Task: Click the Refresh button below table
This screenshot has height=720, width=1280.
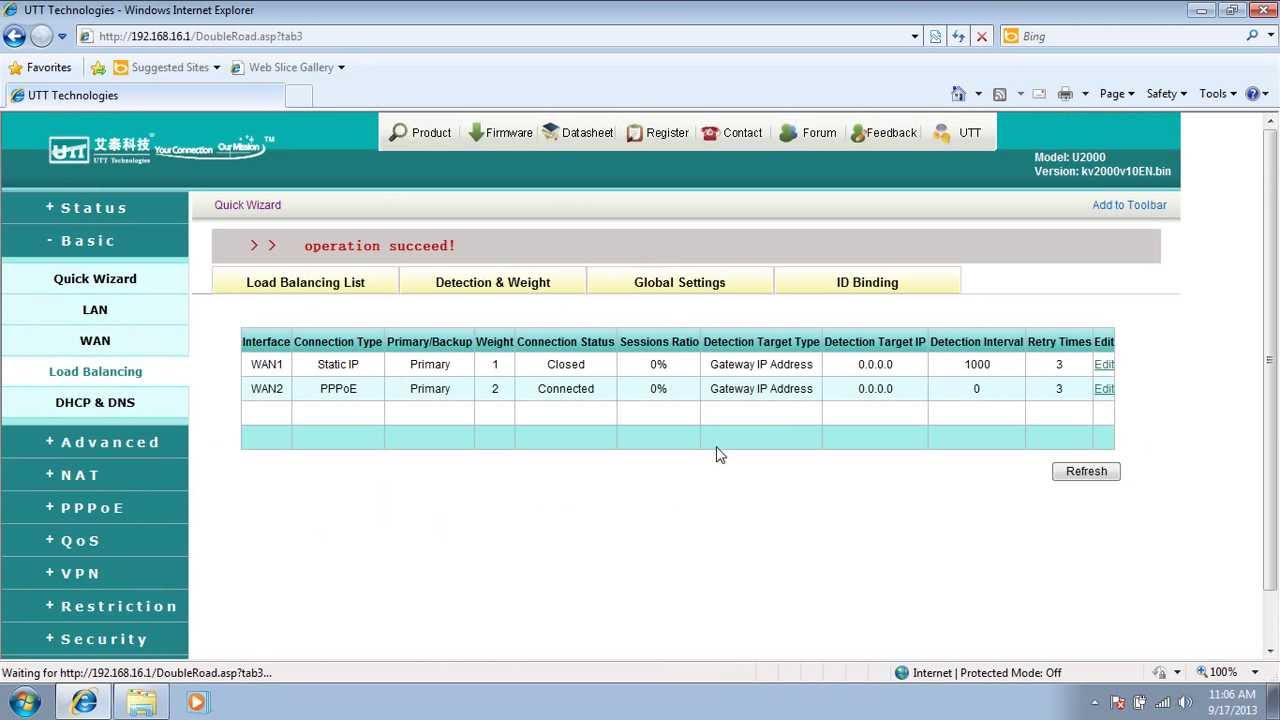Action: tap(1086, 471)
